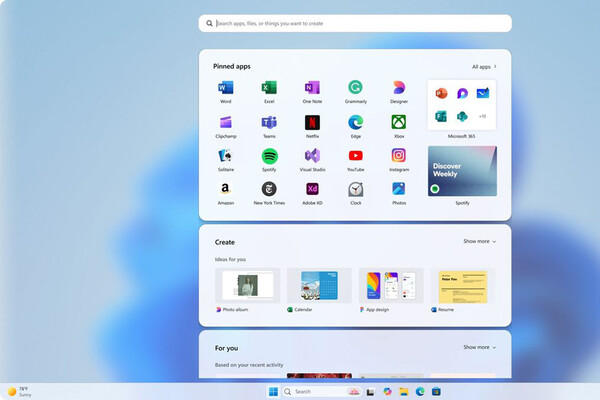Click the Windows Start button in taskbar
Image resolution: width=600 pixels, height=400 pixels.
272,391
